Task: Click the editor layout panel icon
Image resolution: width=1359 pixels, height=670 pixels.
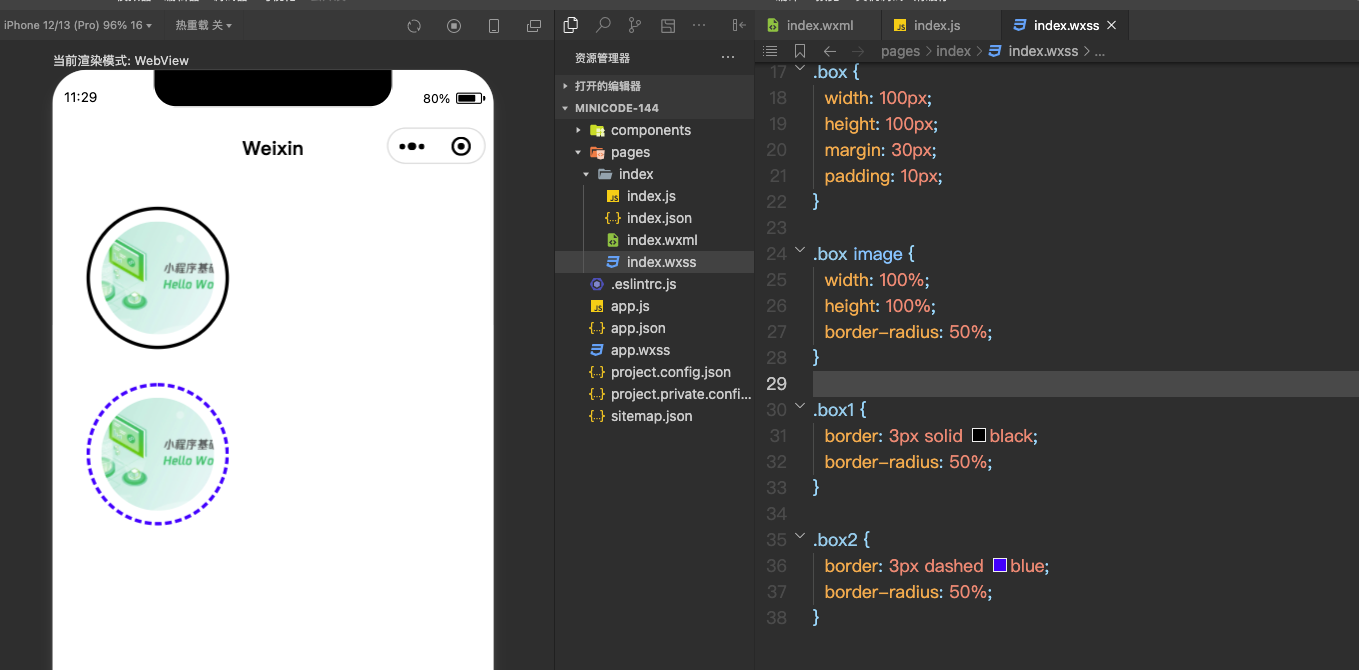Action: coord(668,25)
